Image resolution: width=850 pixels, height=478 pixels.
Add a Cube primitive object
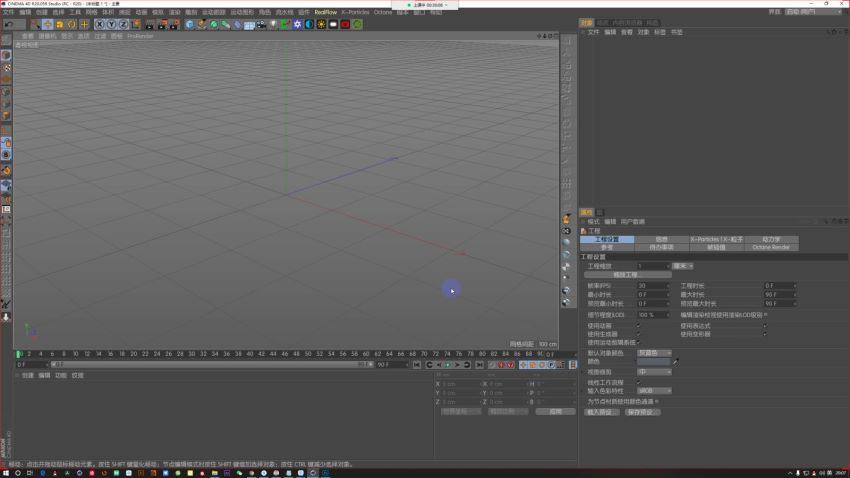pos(190,24)
